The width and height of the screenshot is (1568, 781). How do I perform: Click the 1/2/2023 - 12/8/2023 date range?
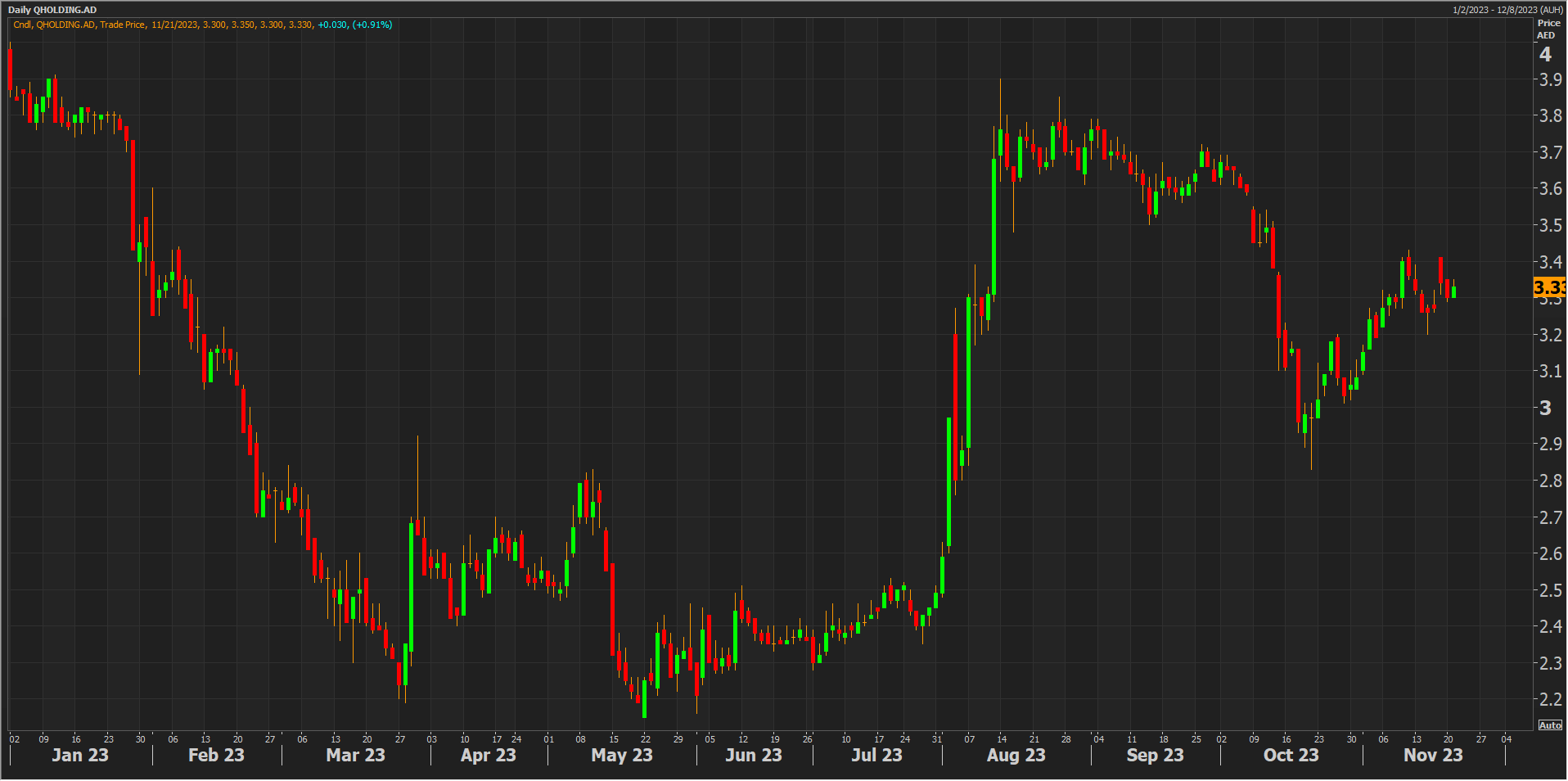tap(1507, 10)
